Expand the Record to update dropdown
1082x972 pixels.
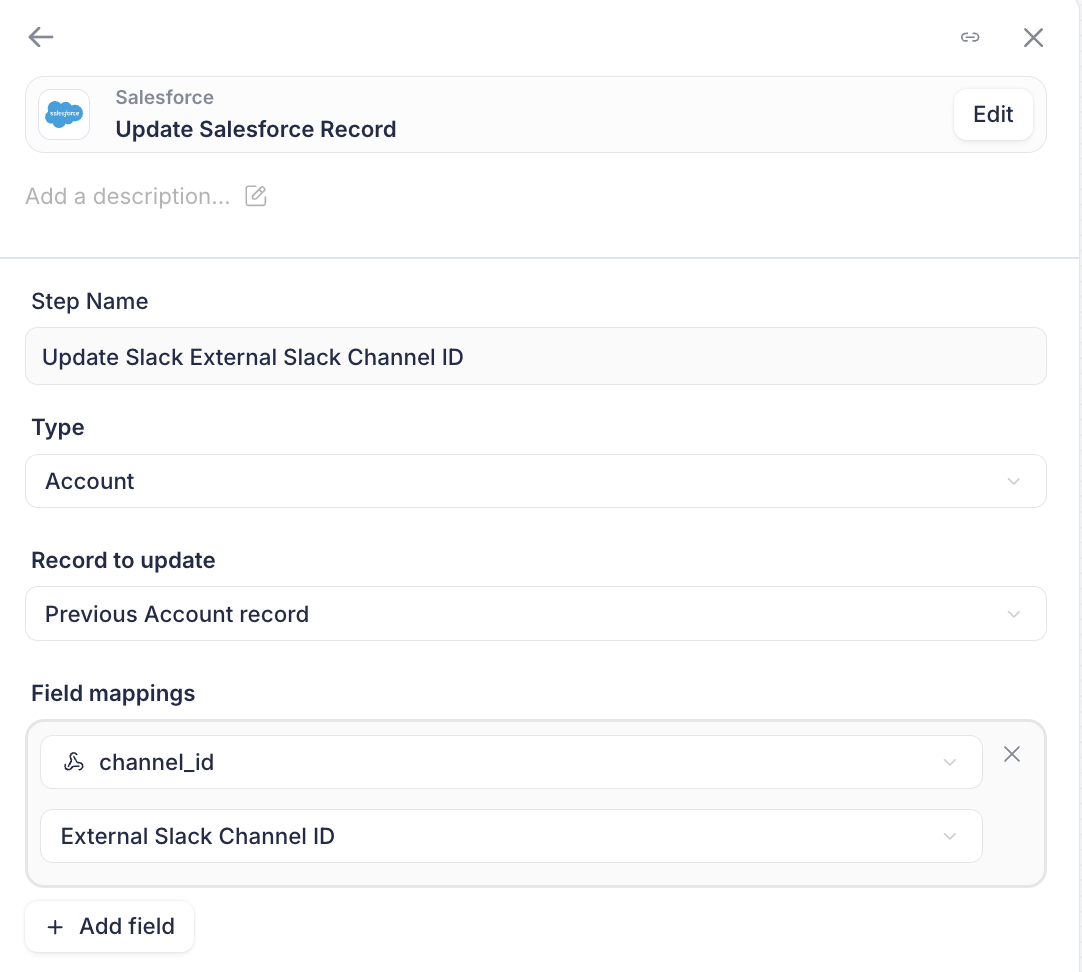pos(535,614)
